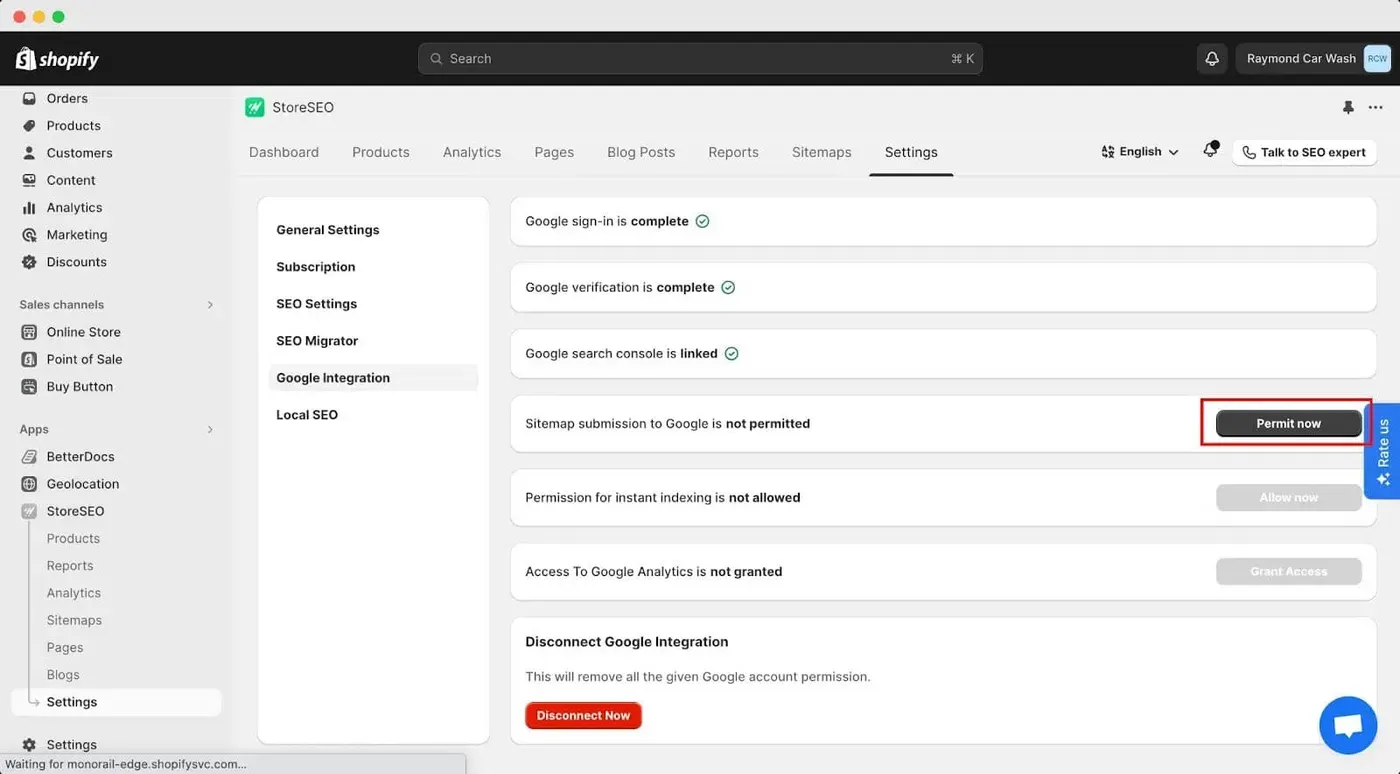Click the BetterDocs app icon
1400x774 pixels.
(x=29, y=456)
